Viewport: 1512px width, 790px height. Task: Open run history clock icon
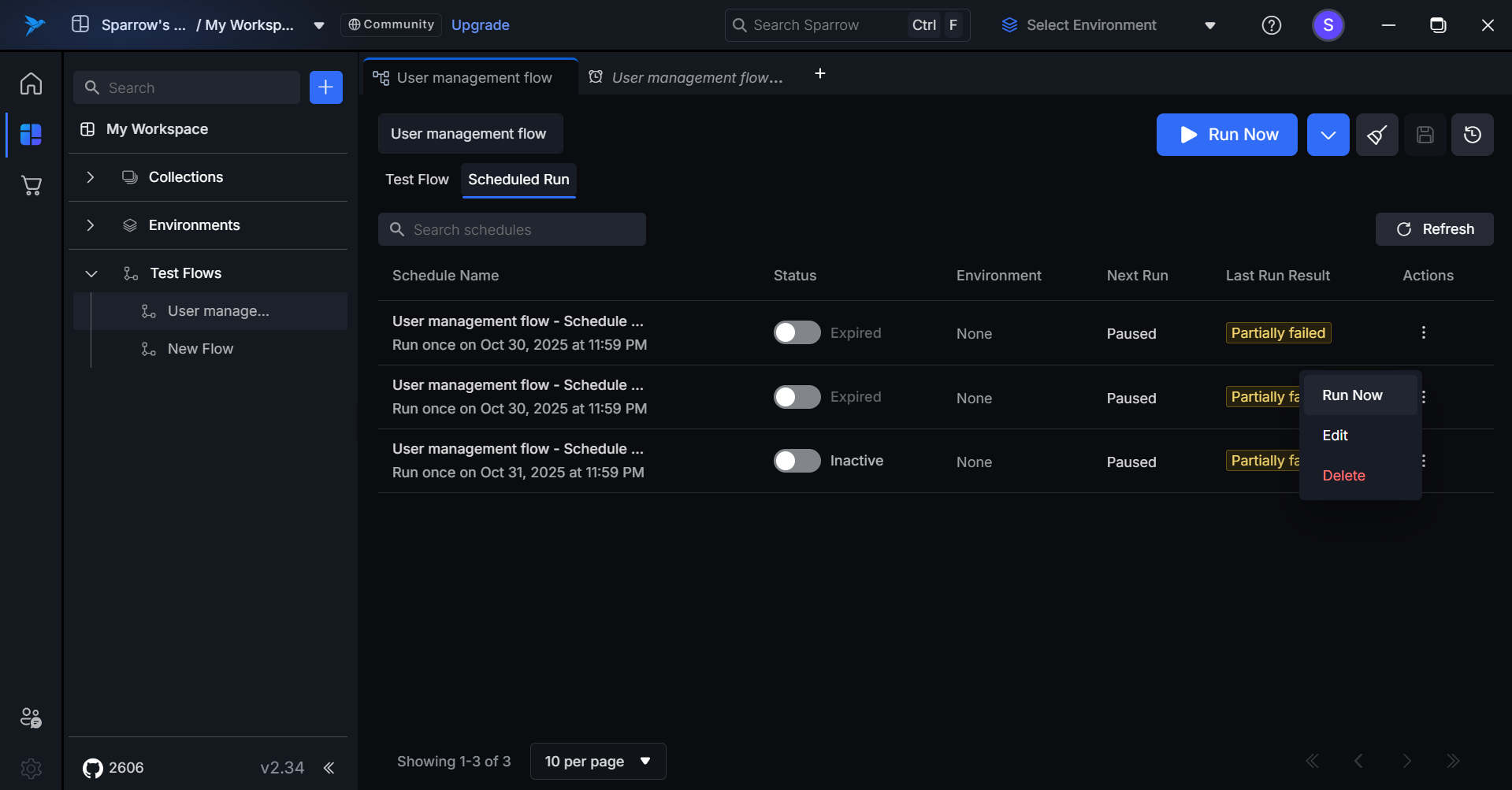tap(1472, 135)
